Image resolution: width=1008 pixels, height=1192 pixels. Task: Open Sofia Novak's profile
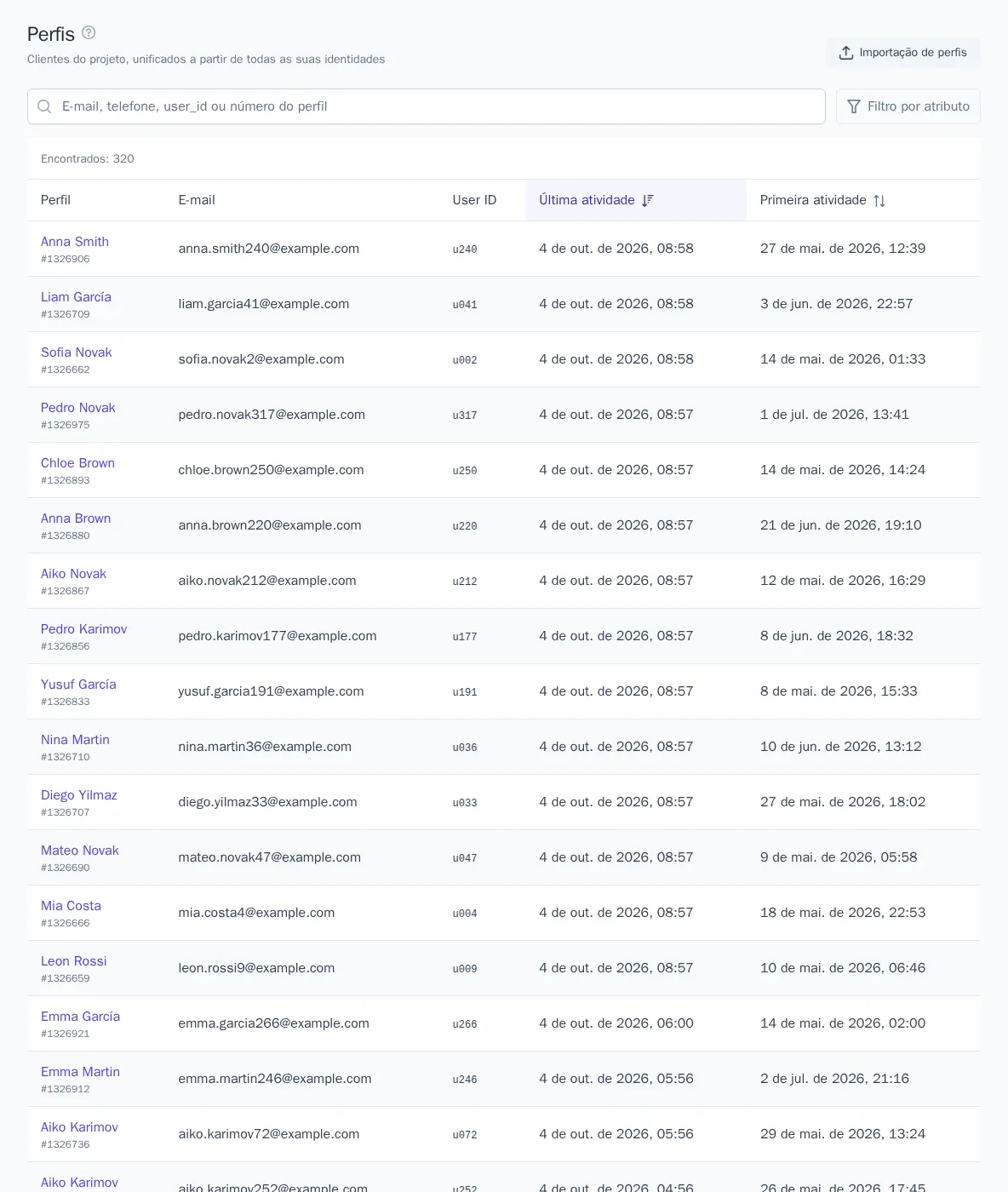(x=77, y=352)
